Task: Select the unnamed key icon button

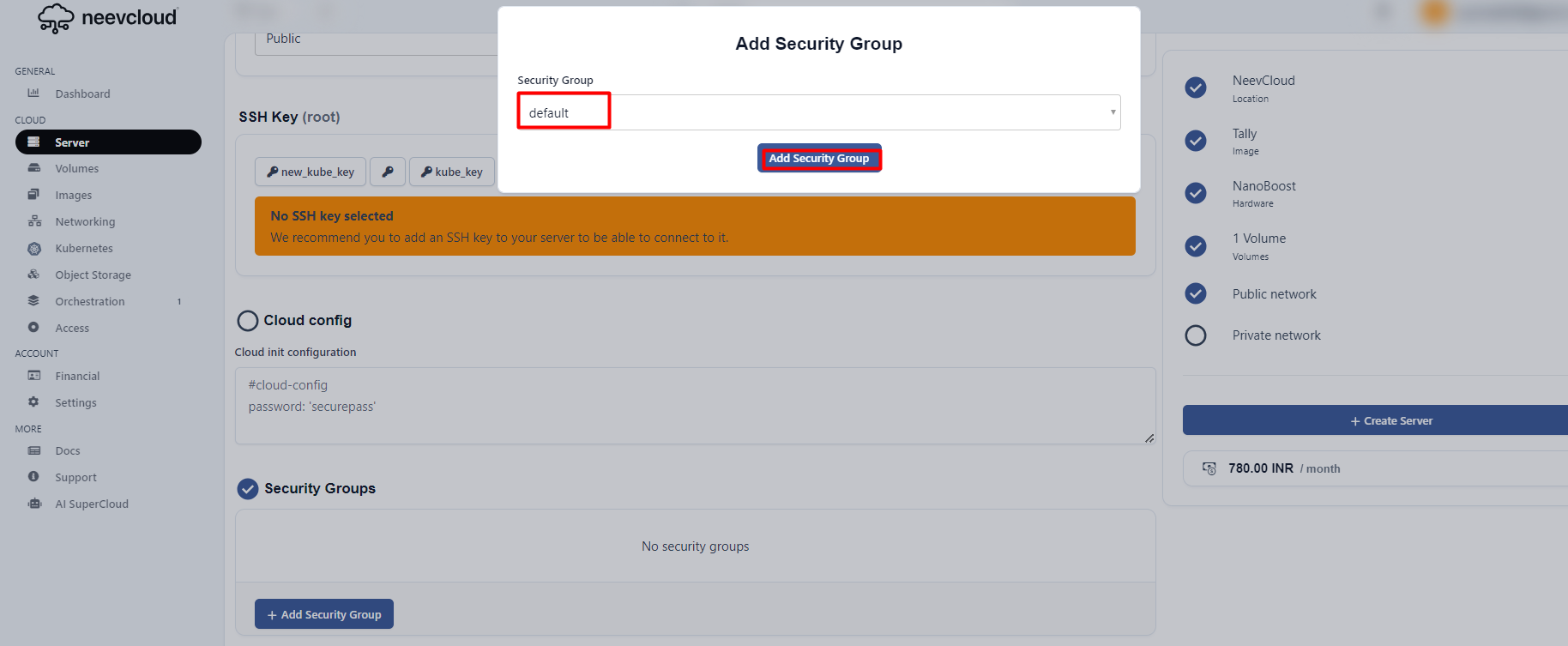Action: 388,172
